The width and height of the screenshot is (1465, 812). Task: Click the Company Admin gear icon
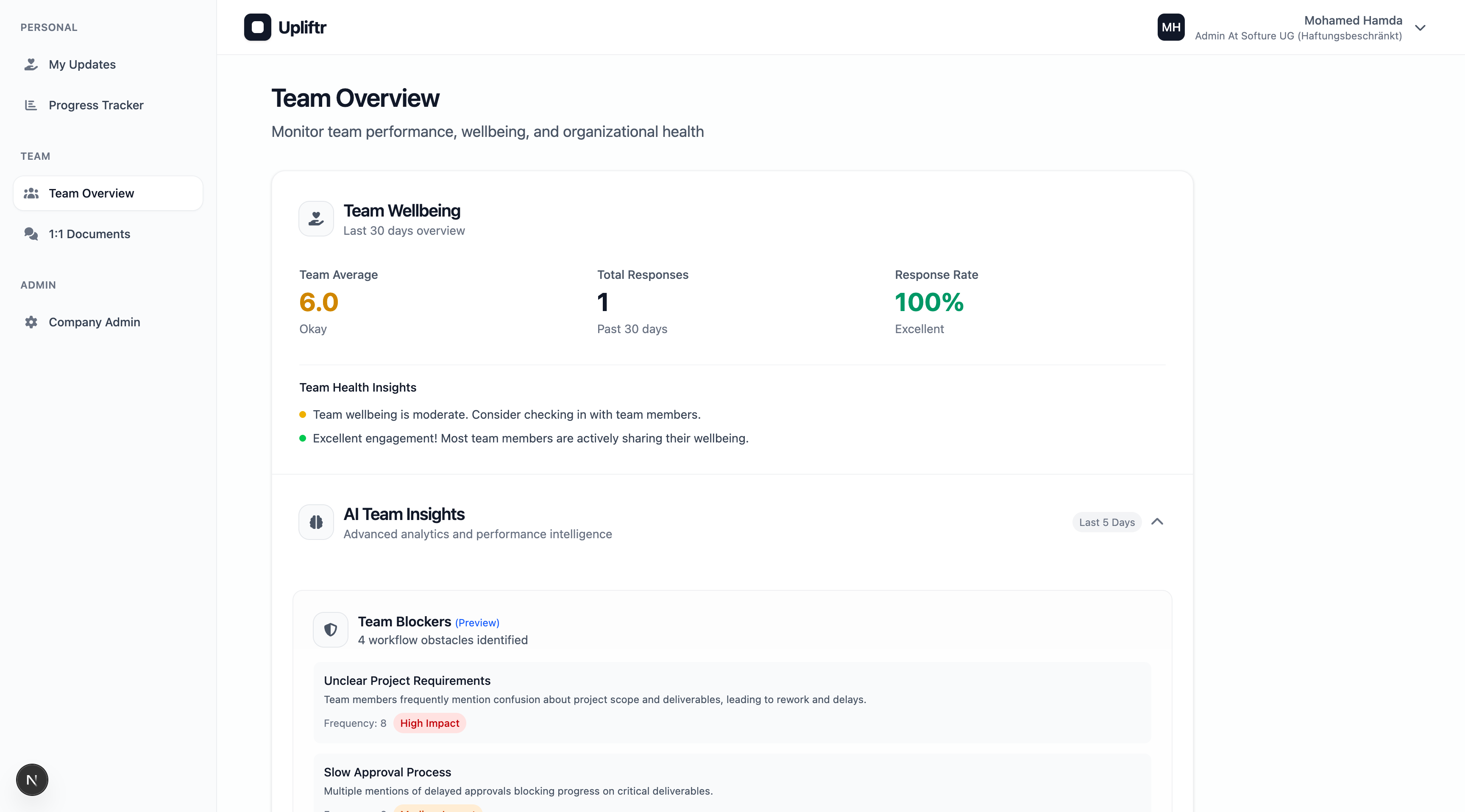(31, 322)
